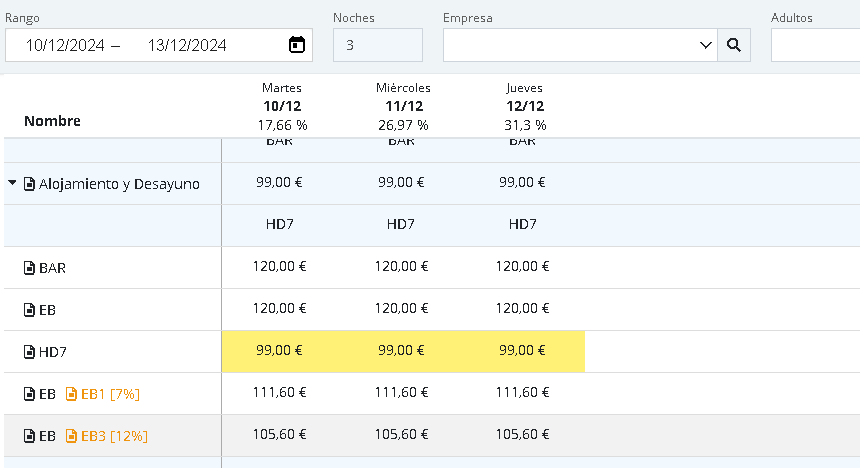Click the orange EB3 [12%] rate icon

(x=71, y=436)
